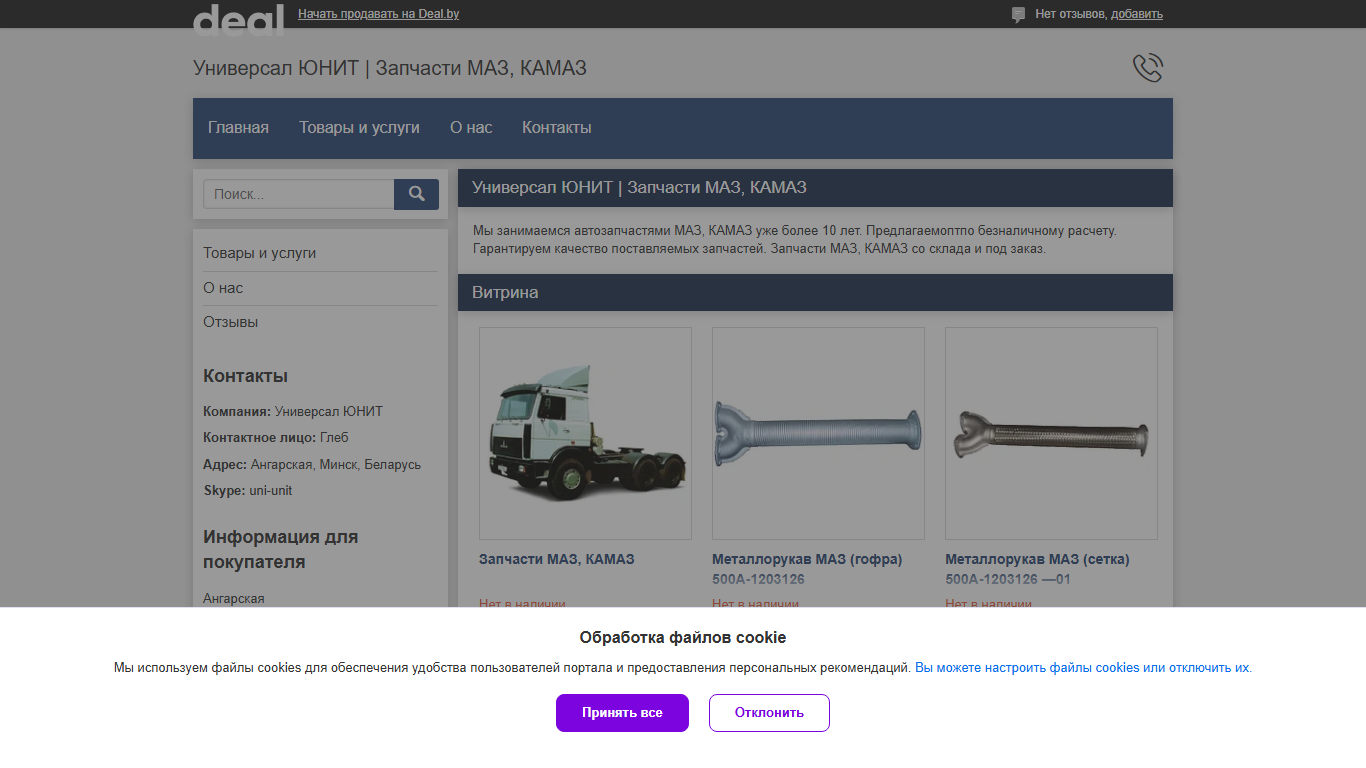The image size is (1366, 768).
Task: Open sidebar link Отзывы
Action: tap(231, 322)
